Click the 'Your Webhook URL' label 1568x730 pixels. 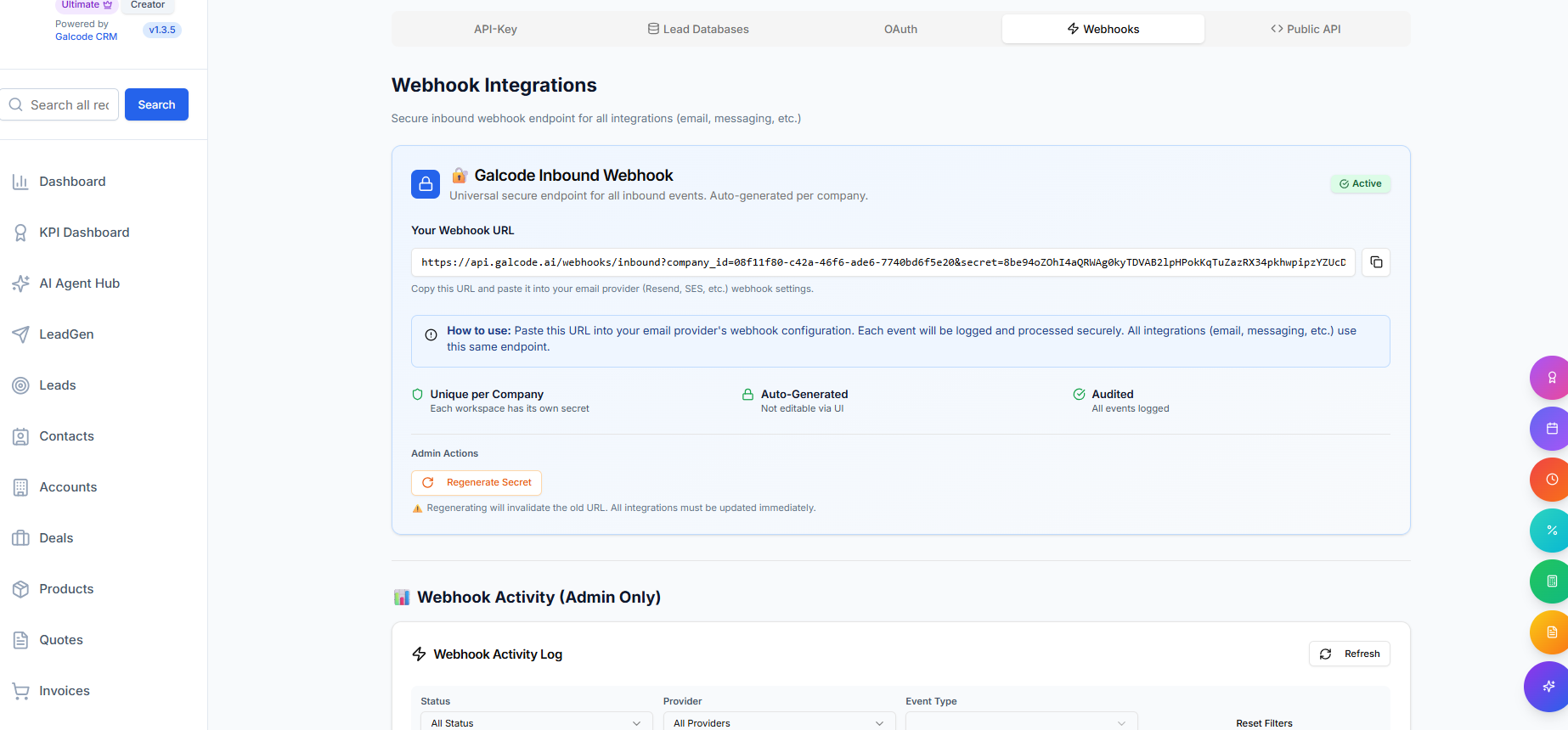tap(463, 230)
